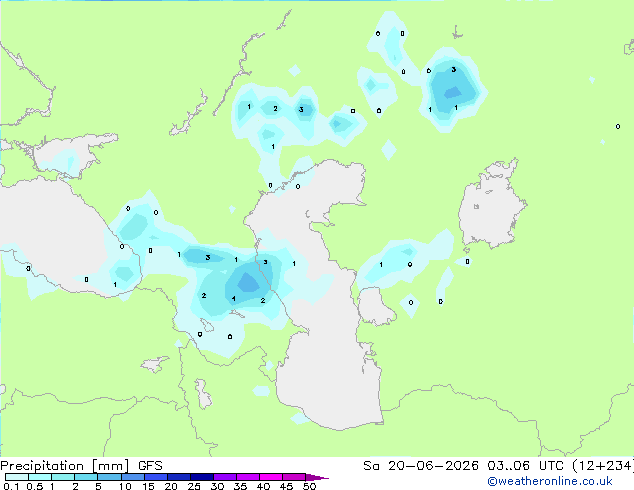Click the legend label '50'
Screen dimensions: 634x490
coord(310,486)
